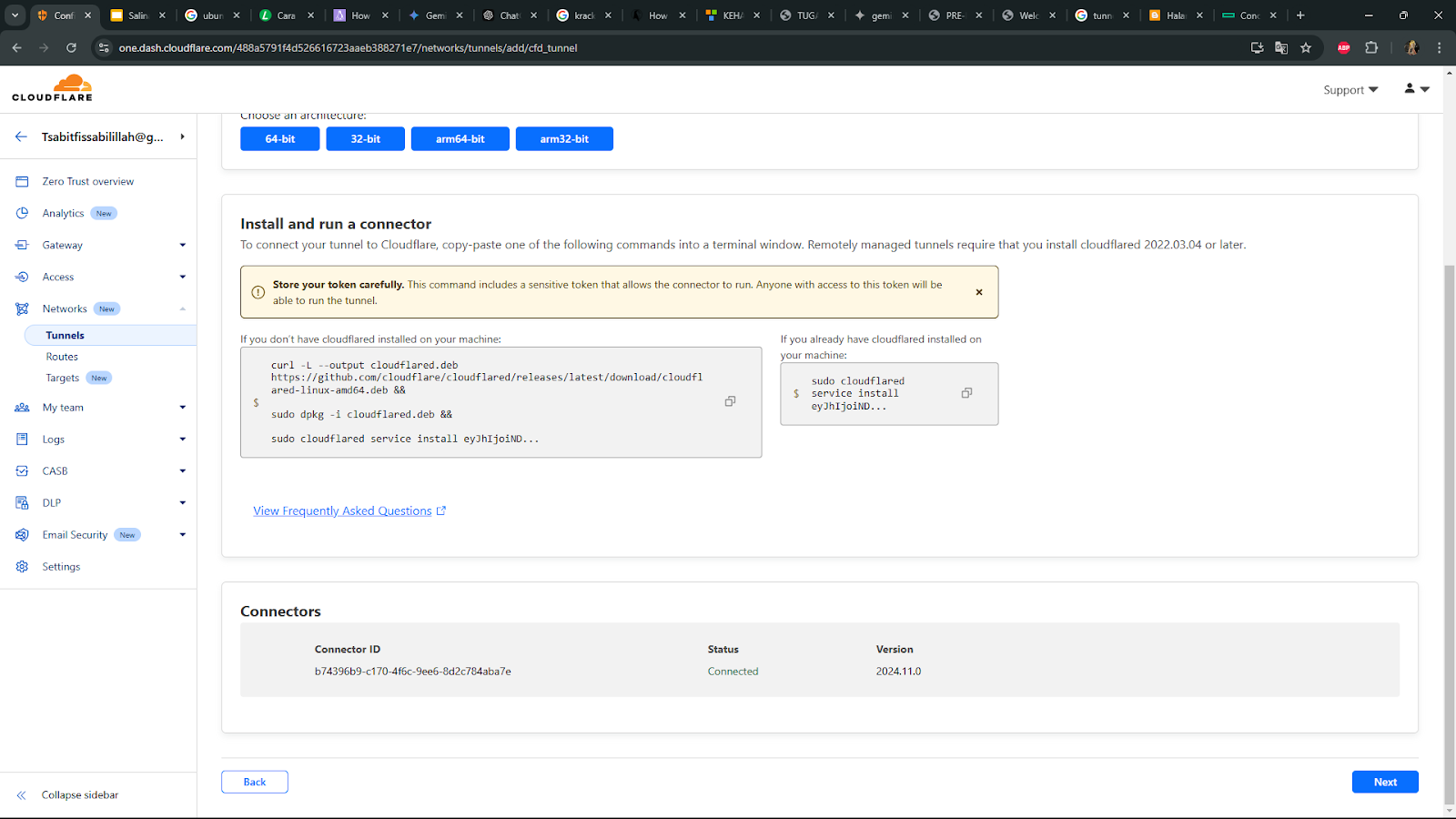Click Collapse sidebar label

[80, 795]
